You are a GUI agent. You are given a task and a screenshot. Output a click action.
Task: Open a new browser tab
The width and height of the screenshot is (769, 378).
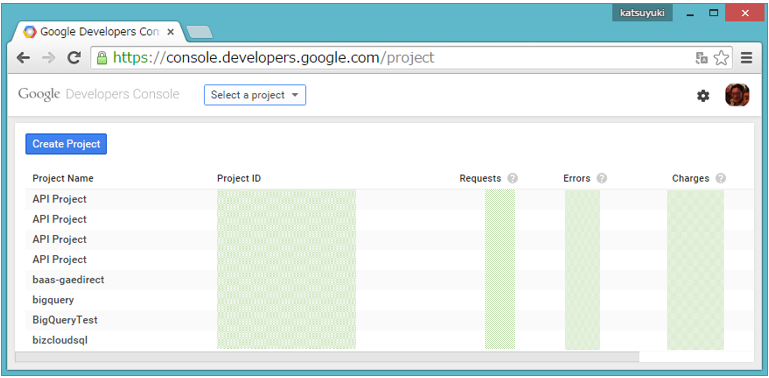coord(199,32)
